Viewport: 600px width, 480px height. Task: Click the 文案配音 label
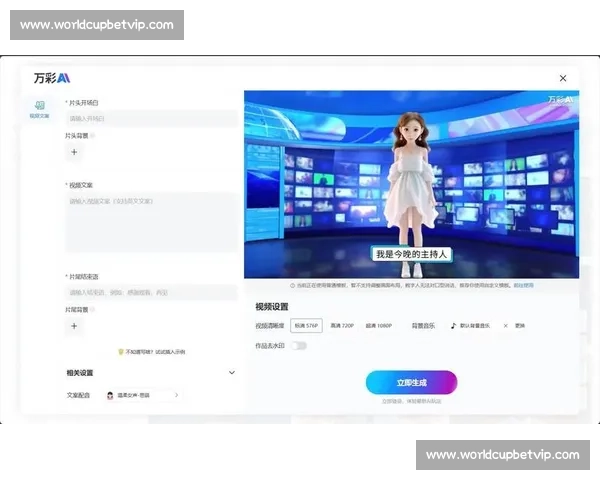click(78, 395)
